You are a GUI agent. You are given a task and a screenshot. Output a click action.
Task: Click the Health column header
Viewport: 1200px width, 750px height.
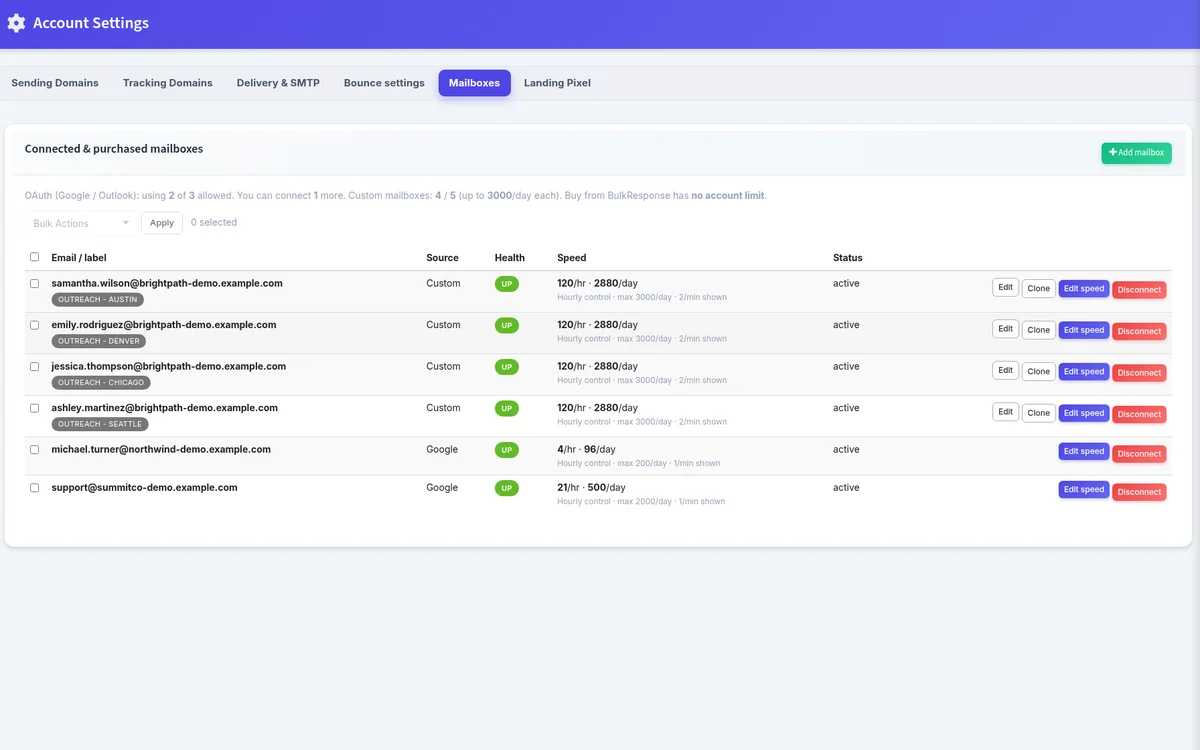pos(509,257)
